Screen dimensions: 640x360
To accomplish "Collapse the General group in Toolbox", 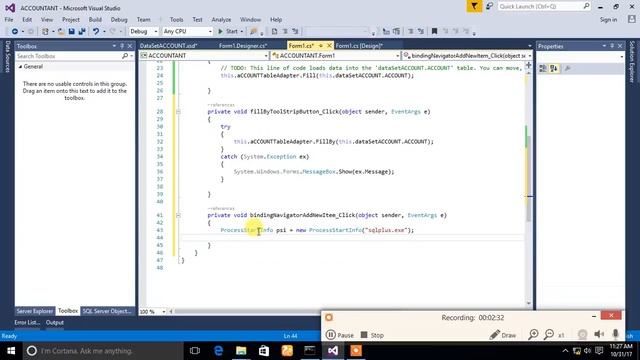I will (x=20, y=67).
